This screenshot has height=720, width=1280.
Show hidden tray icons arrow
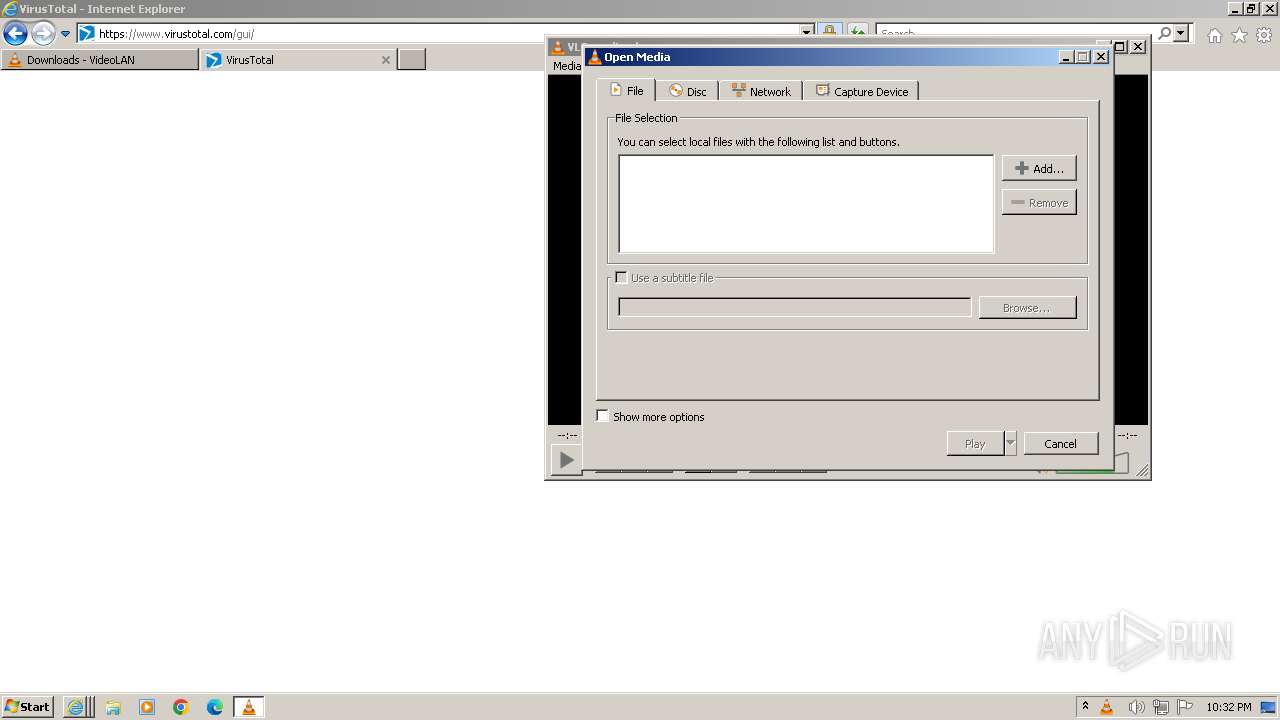tap(1085, 707)
